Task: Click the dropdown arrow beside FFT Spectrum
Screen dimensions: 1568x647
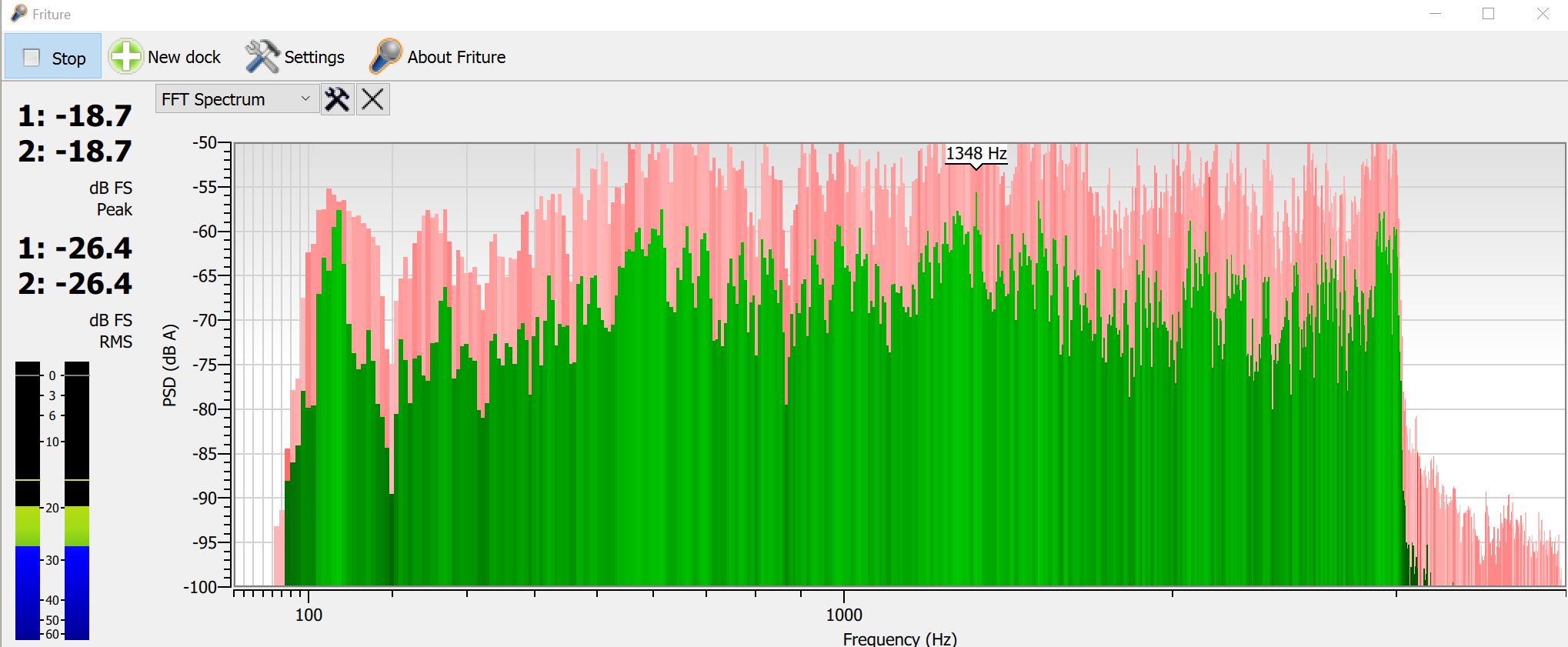Action: click(x=305, y=99)
